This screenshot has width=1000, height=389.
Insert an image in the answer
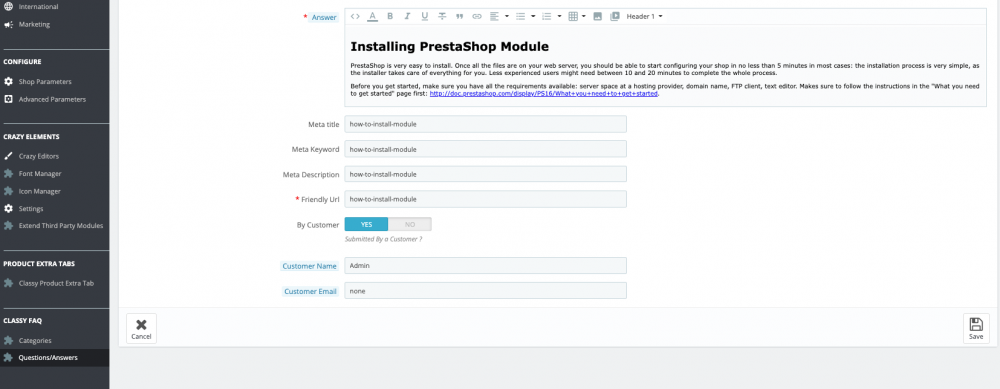(x=598, y=17)
